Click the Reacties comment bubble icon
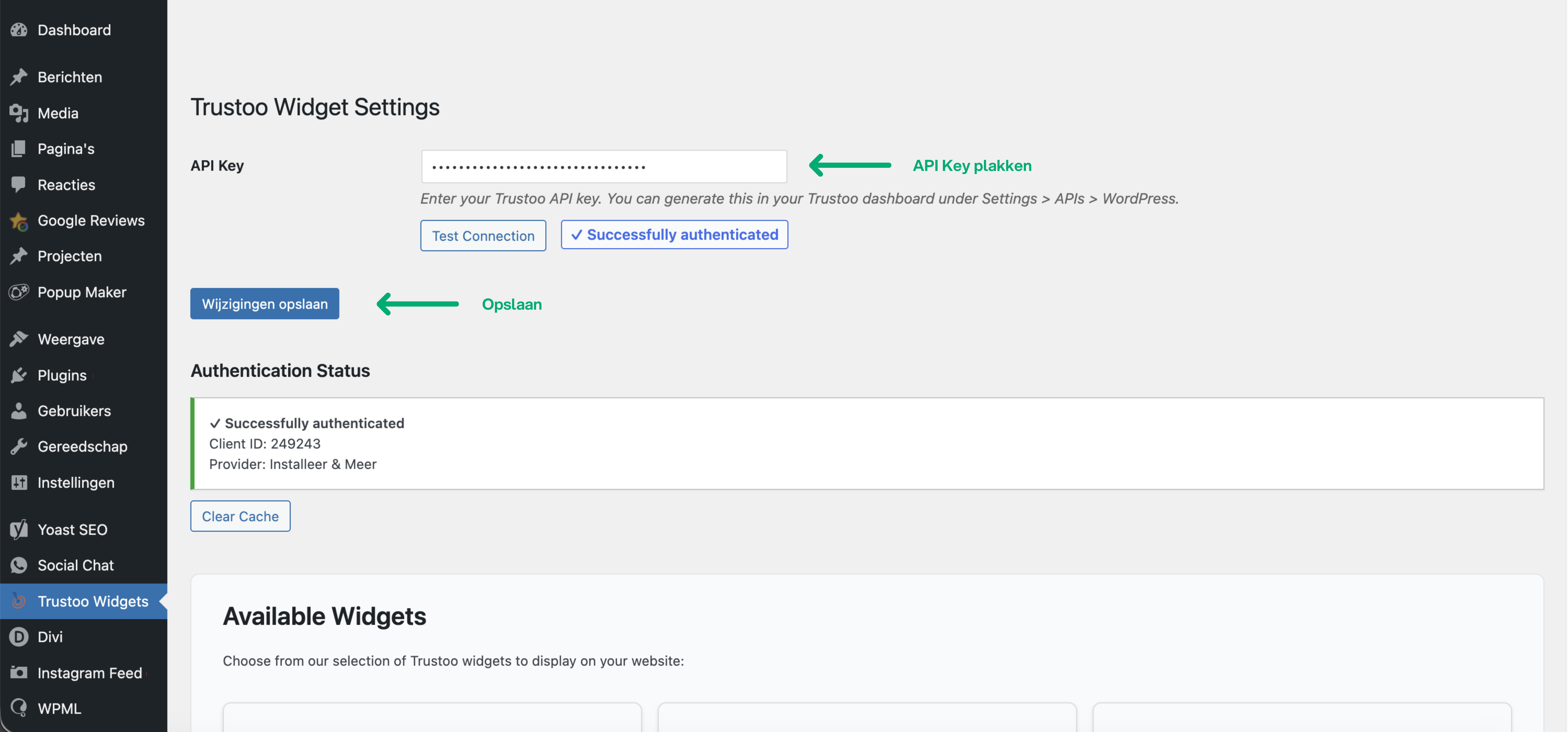1568x732 pixels. point(19,185)
